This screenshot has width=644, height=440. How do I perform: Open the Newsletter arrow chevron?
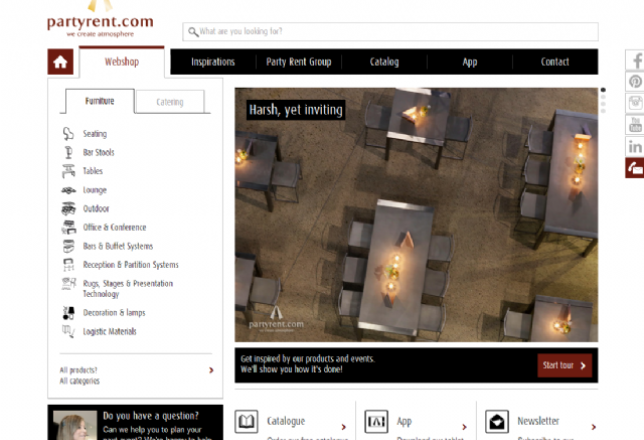pos(594,427)
